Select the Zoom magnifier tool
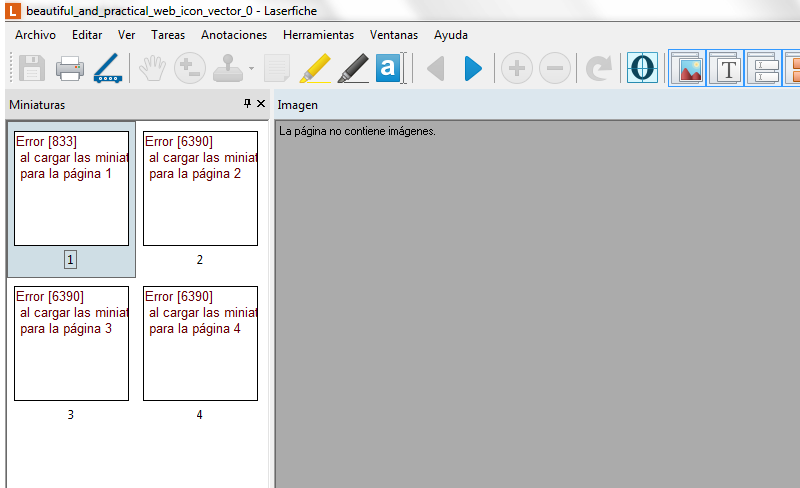 tap(190, 68)
